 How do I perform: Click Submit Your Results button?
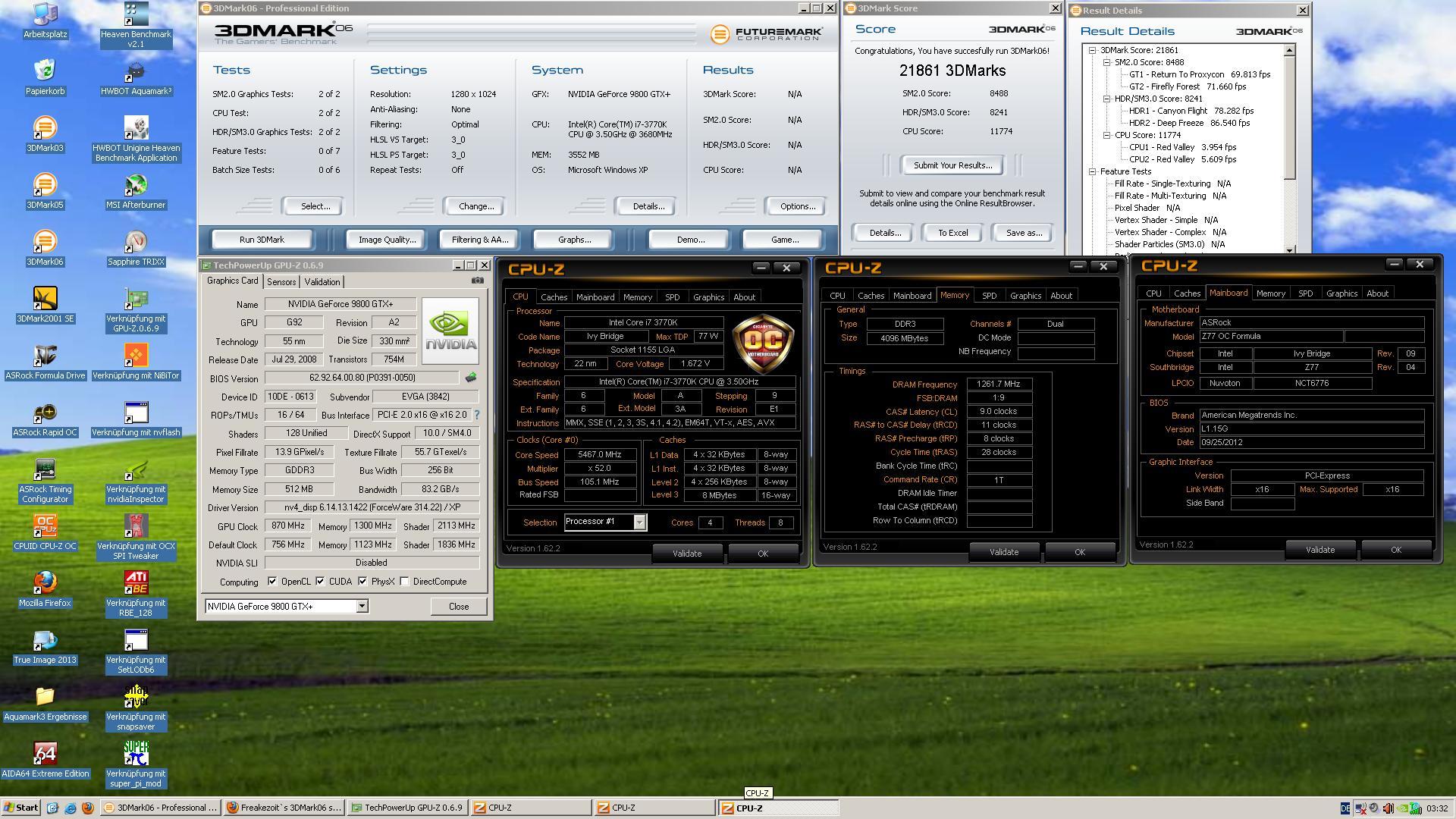tap(952, 165)
